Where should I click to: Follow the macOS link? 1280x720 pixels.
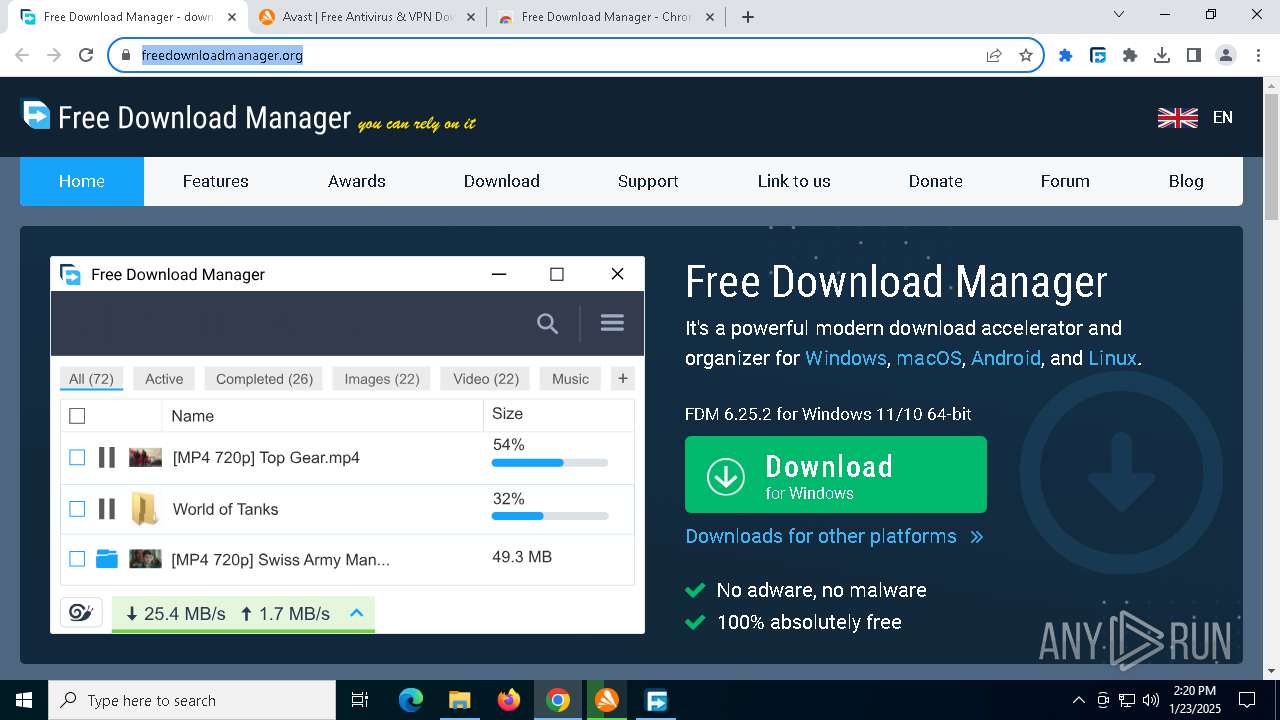click(x=928, y=358)
